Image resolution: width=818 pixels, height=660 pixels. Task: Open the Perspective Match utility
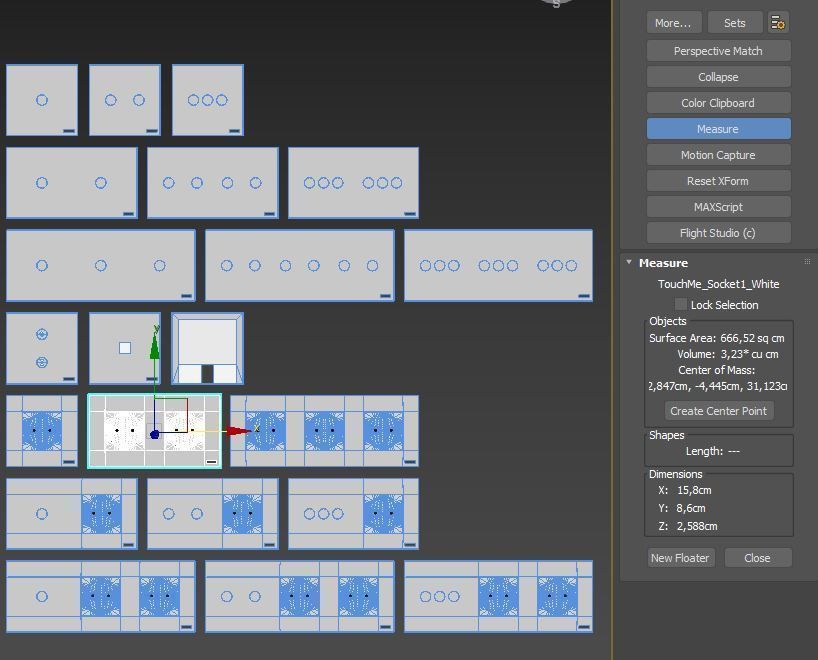(x=718, y=51)
